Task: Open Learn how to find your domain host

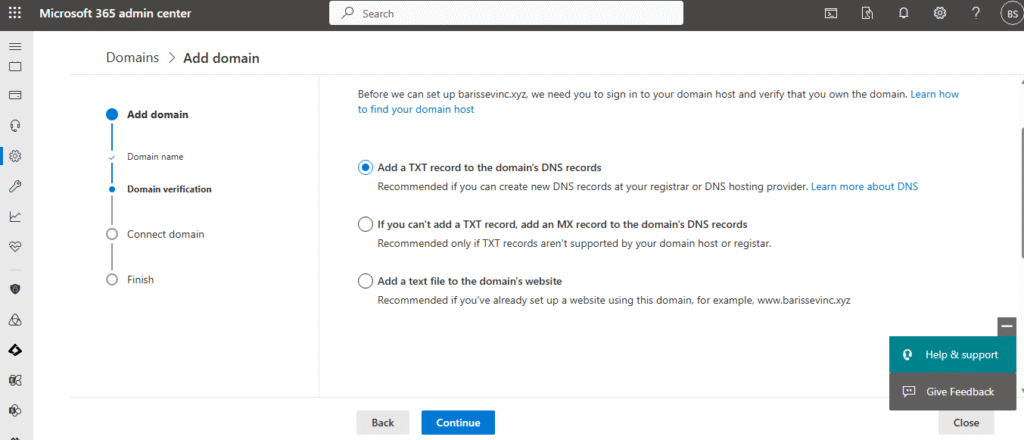Action: [658, 102]
